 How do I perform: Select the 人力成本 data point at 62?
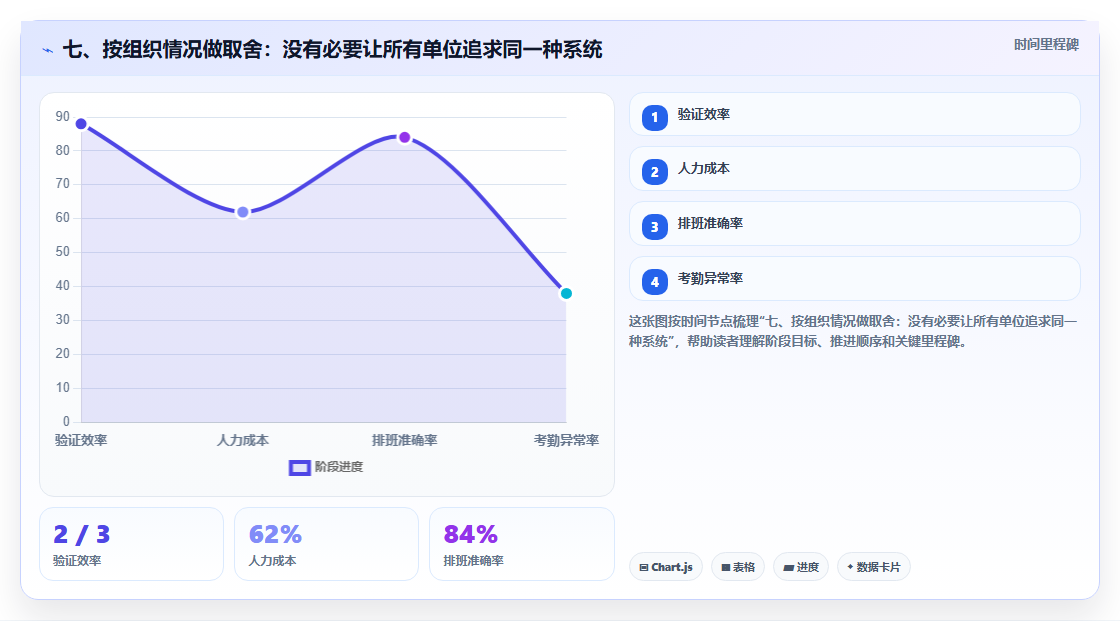pyautogui.click(x=243, y=212)
